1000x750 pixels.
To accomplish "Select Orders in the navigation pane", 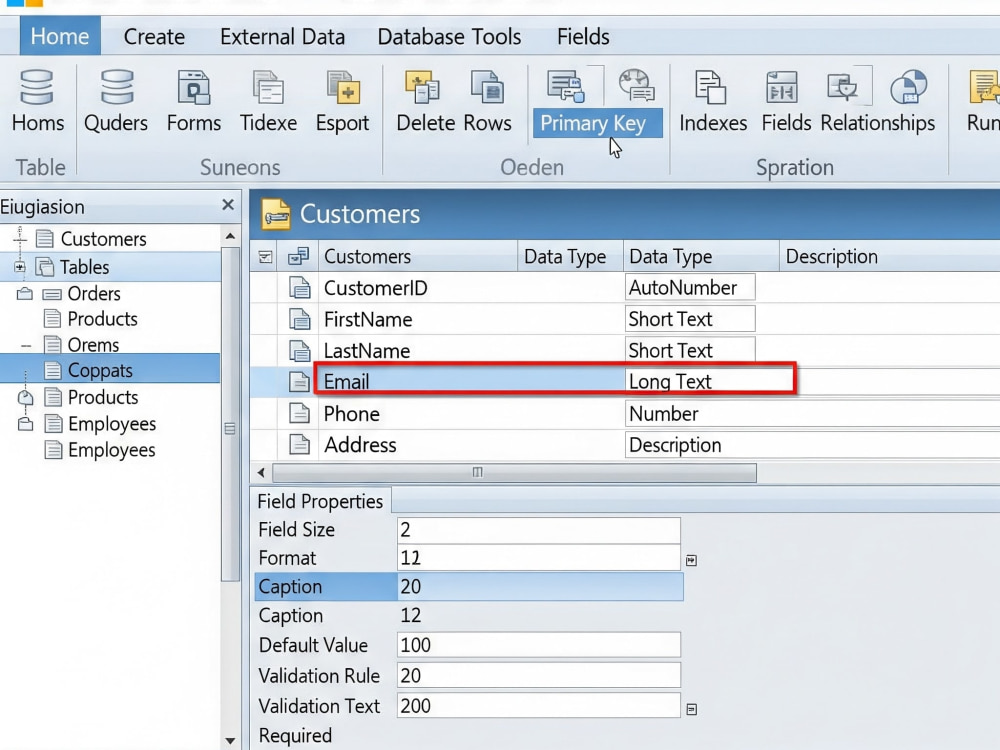I will click(x=94, y=293).
